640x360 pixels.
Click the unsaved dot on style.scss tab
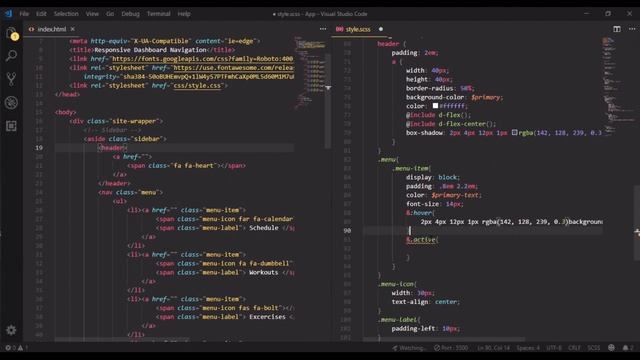click(381, 29)
